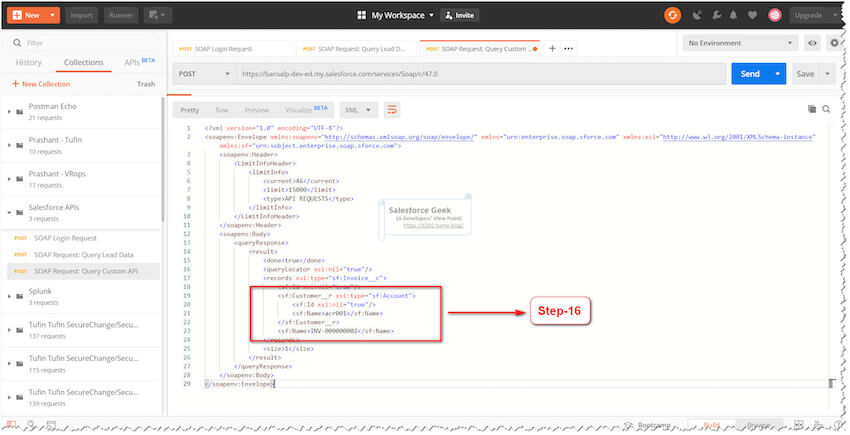
Task: Select the Raw response view
Action: coord(222,110)
